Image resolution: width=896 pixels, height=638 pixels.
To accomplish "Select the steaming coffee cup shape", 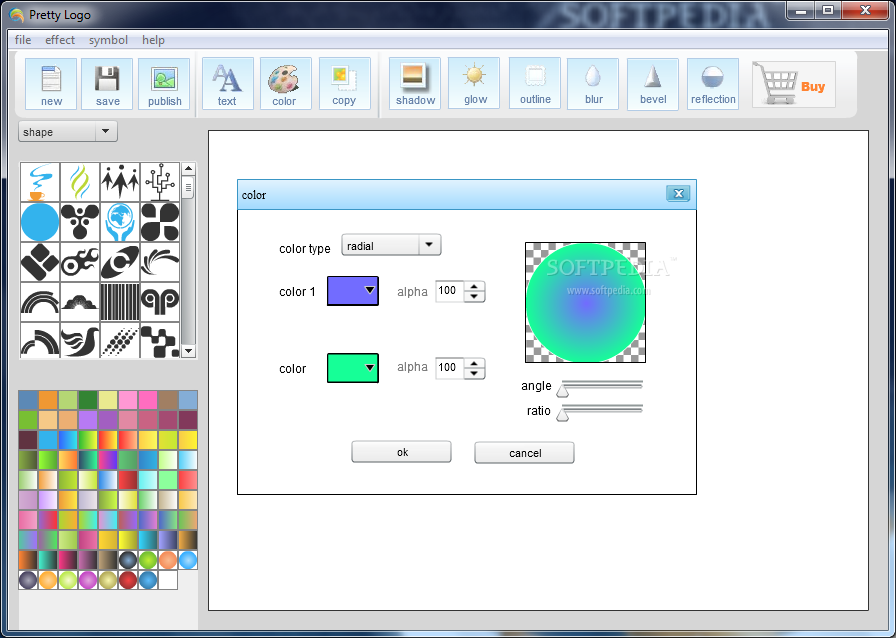I will (40, 182).
